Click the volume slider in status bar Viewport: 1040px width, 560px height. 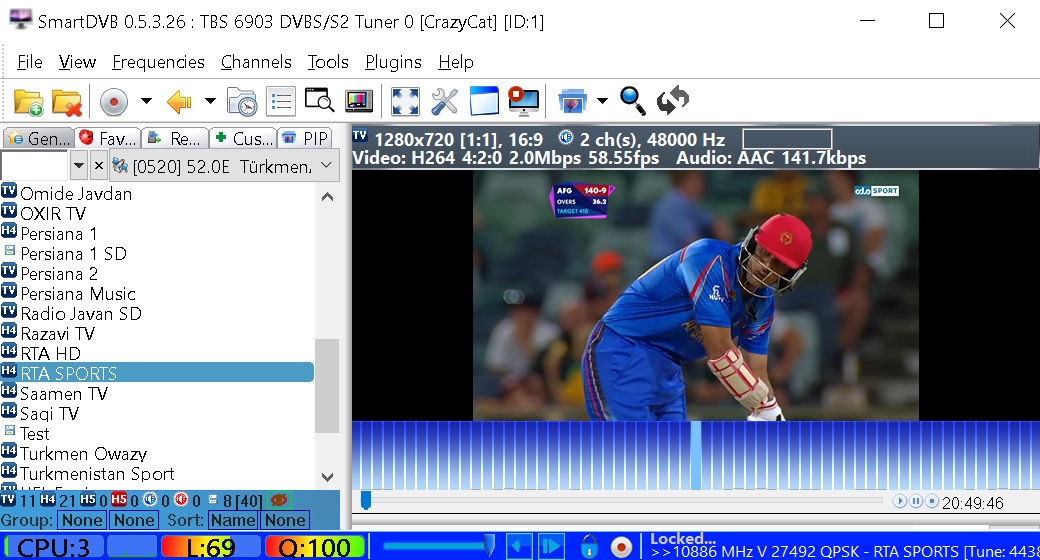439,546
